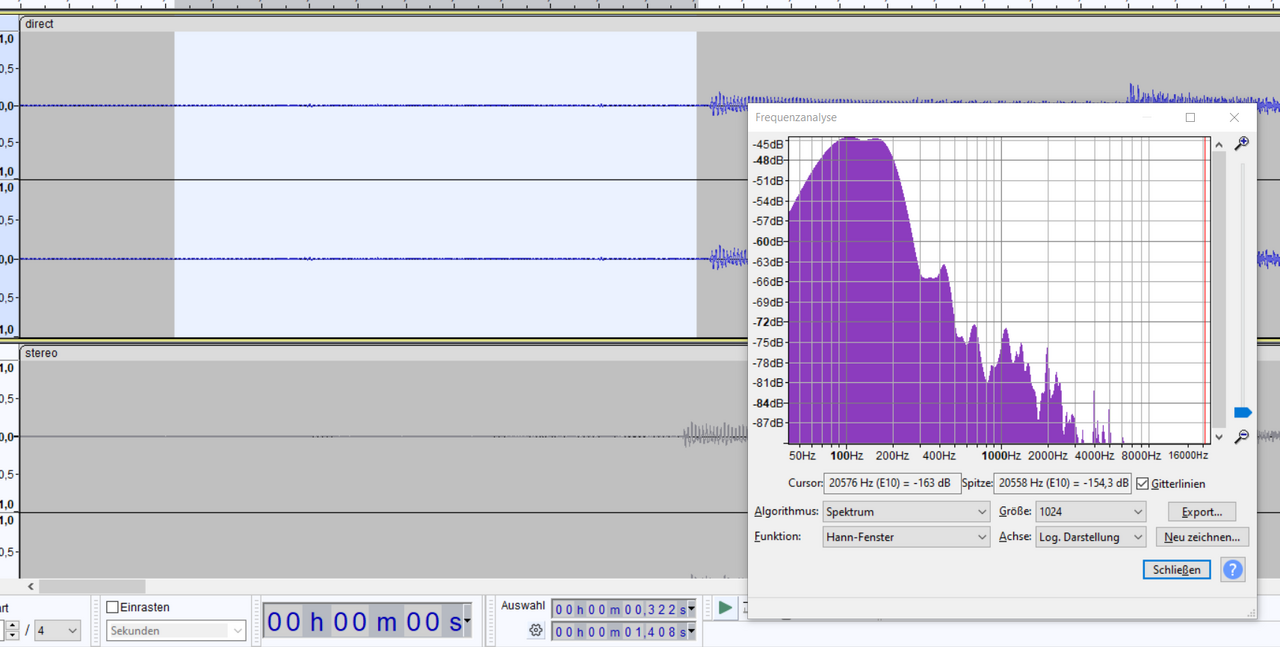Click the '-72dB' axis label
The image size is (1280, 647).
(769, 322)
